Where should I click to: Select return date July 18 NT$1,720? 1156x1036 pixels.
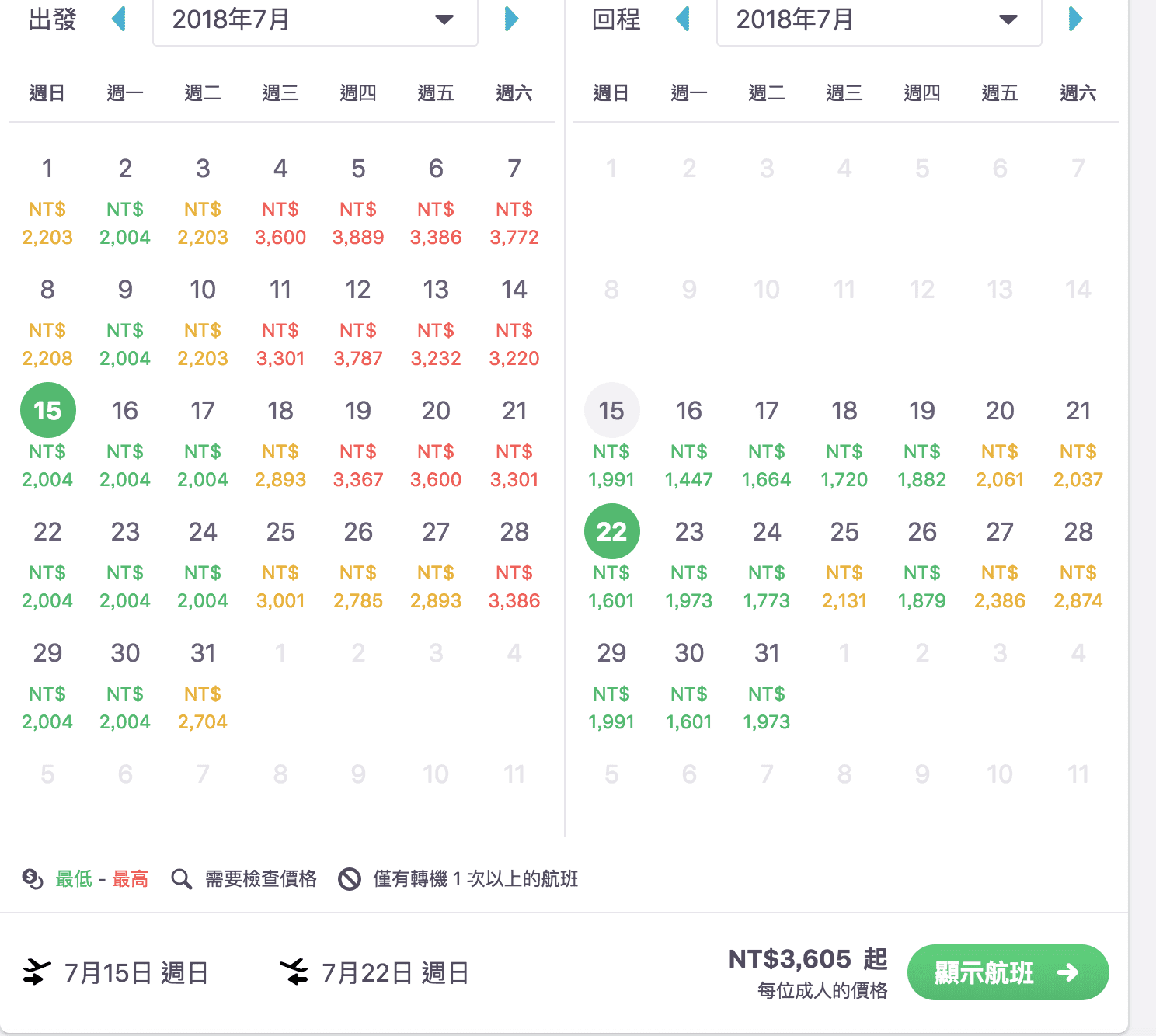844,444
